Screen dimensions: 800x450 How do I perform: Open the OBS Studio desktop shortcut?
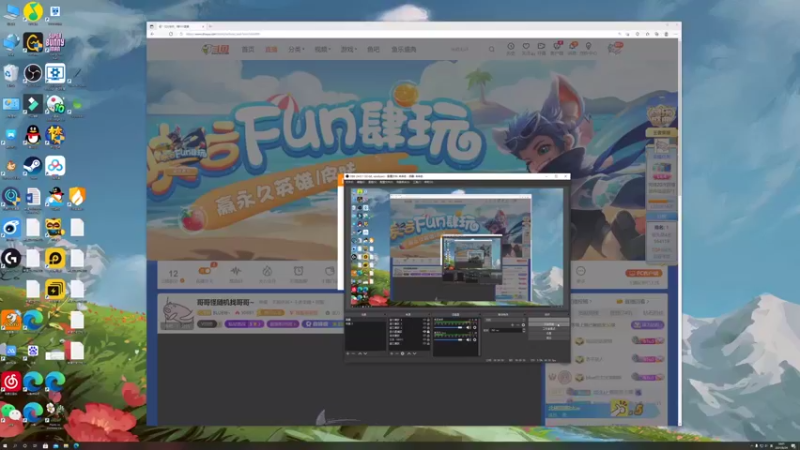33,73
